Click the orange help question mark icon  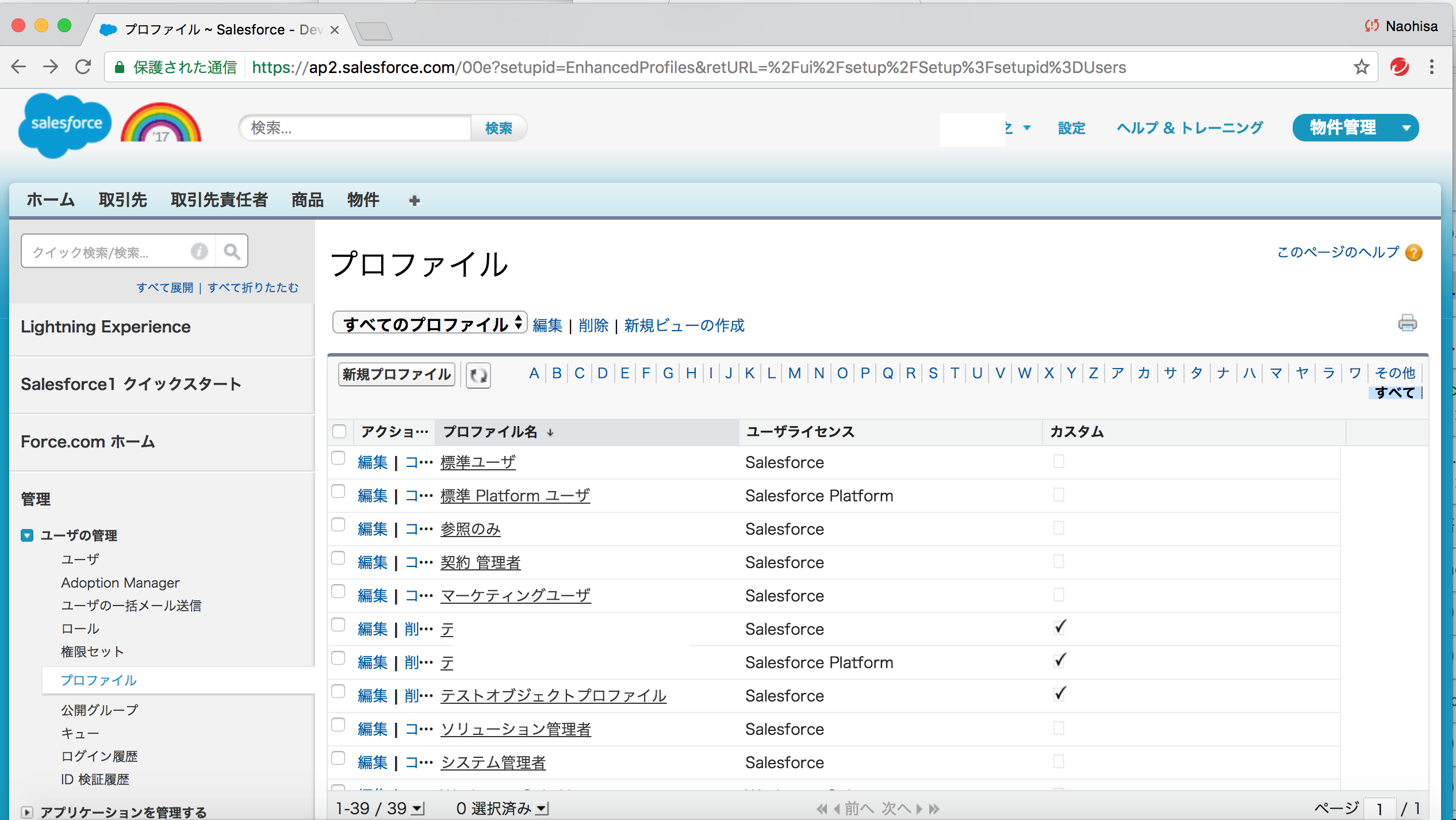point(1414,252)
